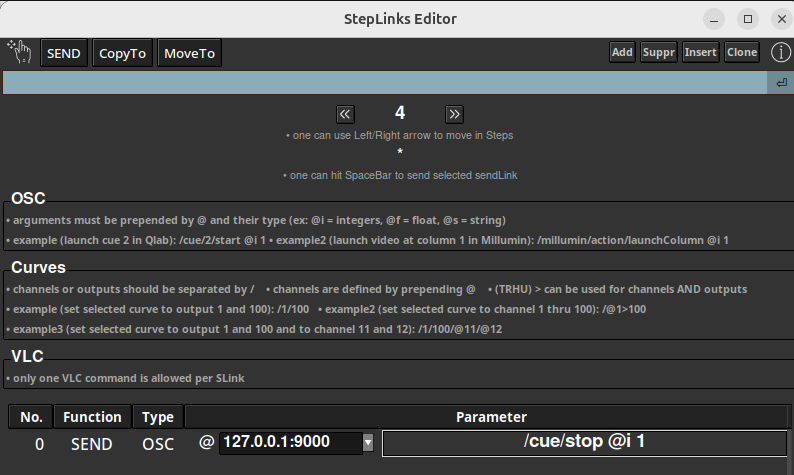Click the hand pointer icon in toolbar
This screenshot has width=794, height=475.
click(x=19, y=52)
